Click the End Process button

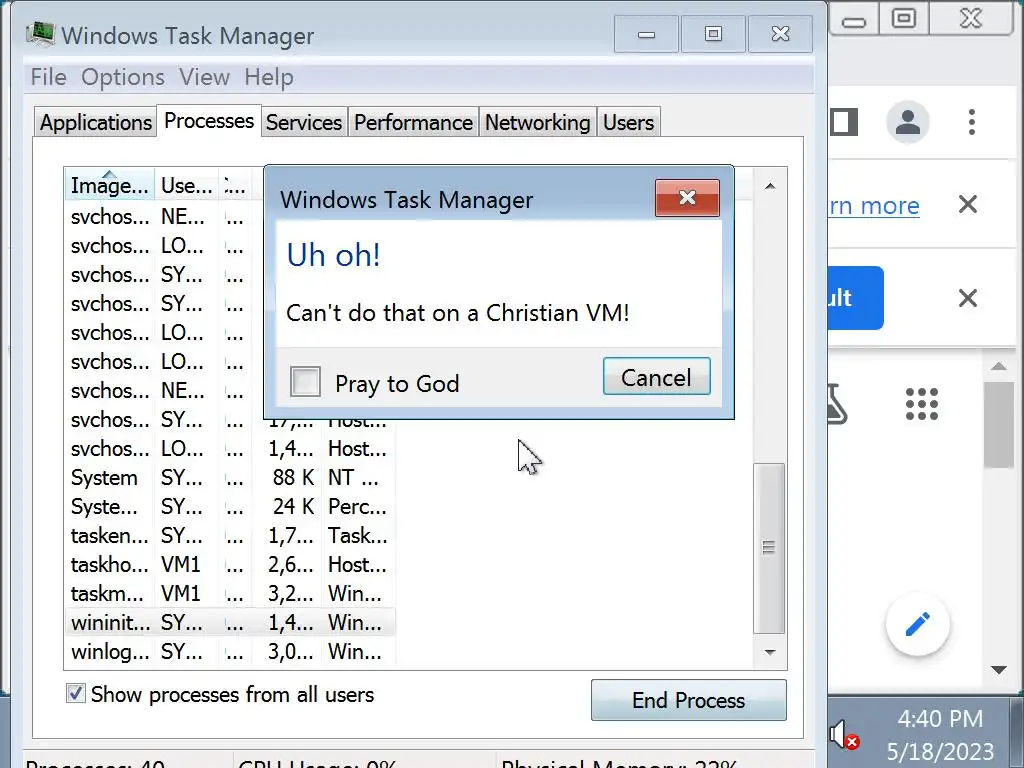click(688, 700)
